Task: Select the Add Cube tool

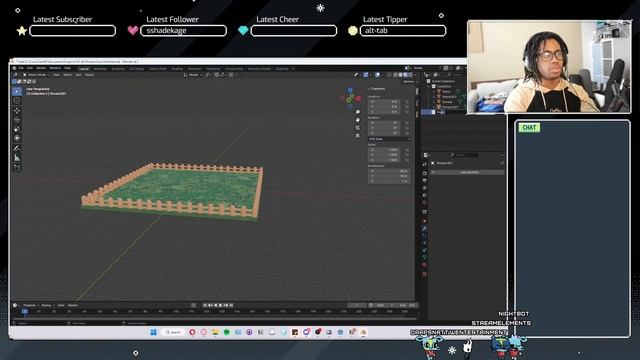Action: tap(17, 167)
